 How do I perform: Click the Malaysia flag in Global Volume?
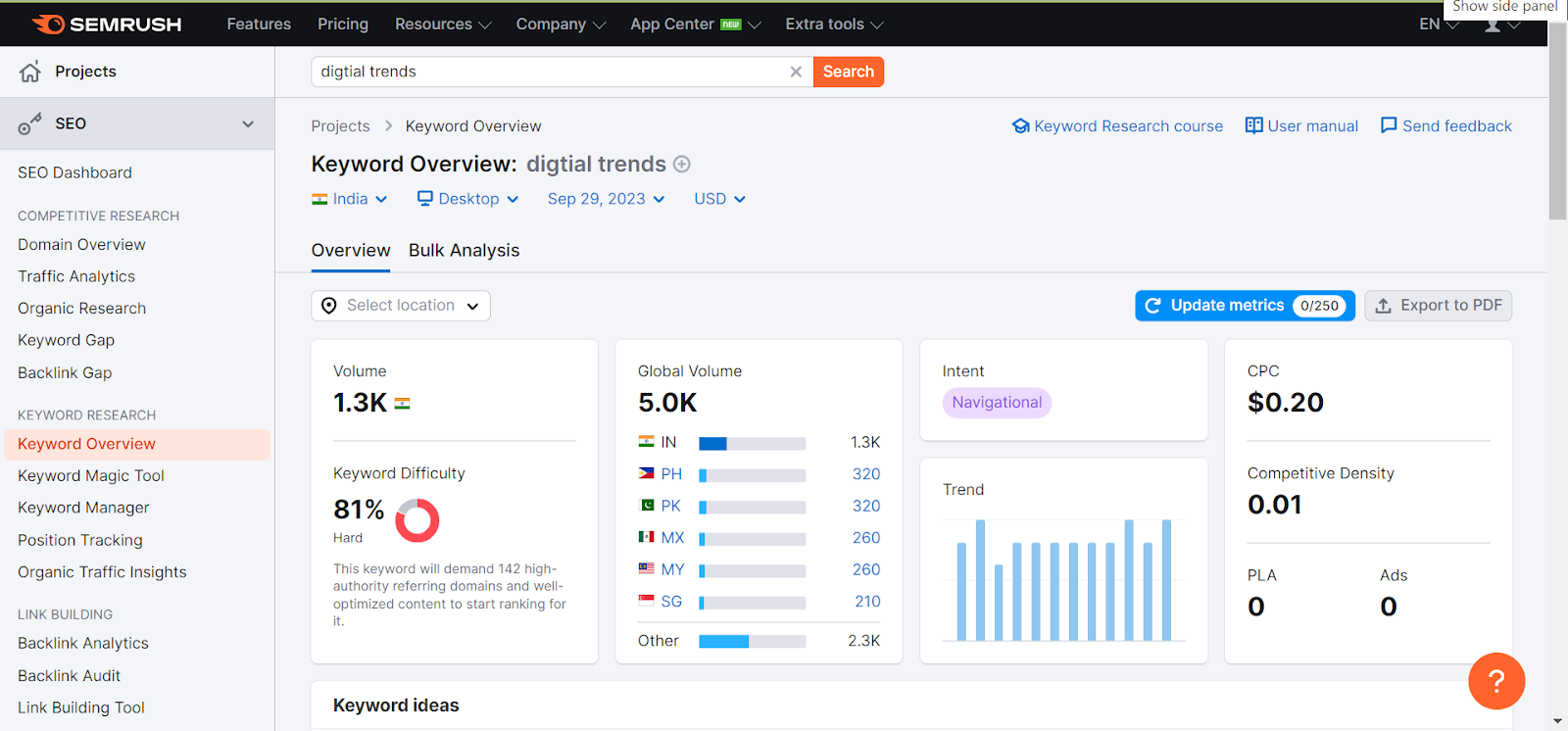(646, 568)
